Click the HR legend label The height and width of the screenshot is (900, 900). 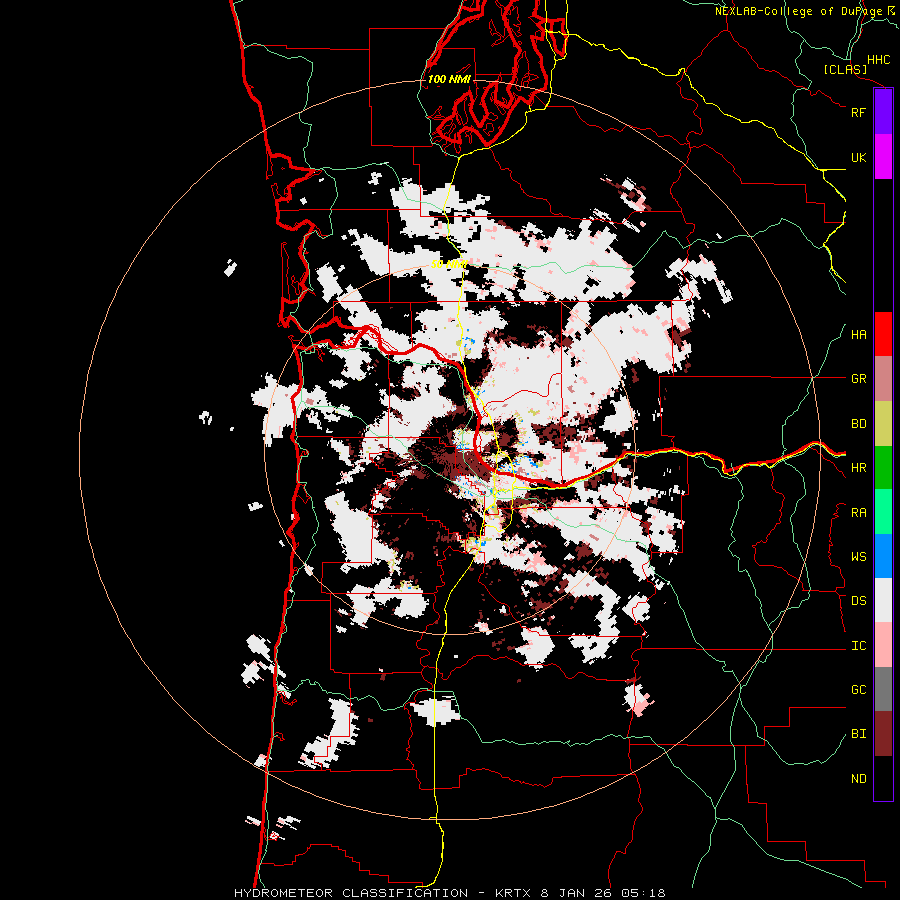[x=858, y=468]
